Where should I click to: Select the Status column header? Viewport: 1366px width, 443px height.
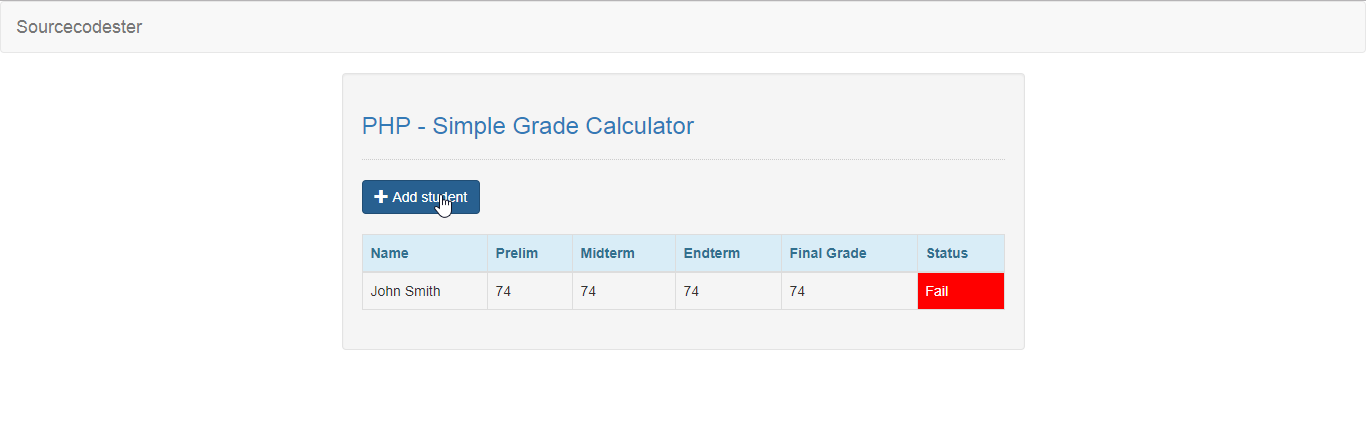click(x=961, y=253)
